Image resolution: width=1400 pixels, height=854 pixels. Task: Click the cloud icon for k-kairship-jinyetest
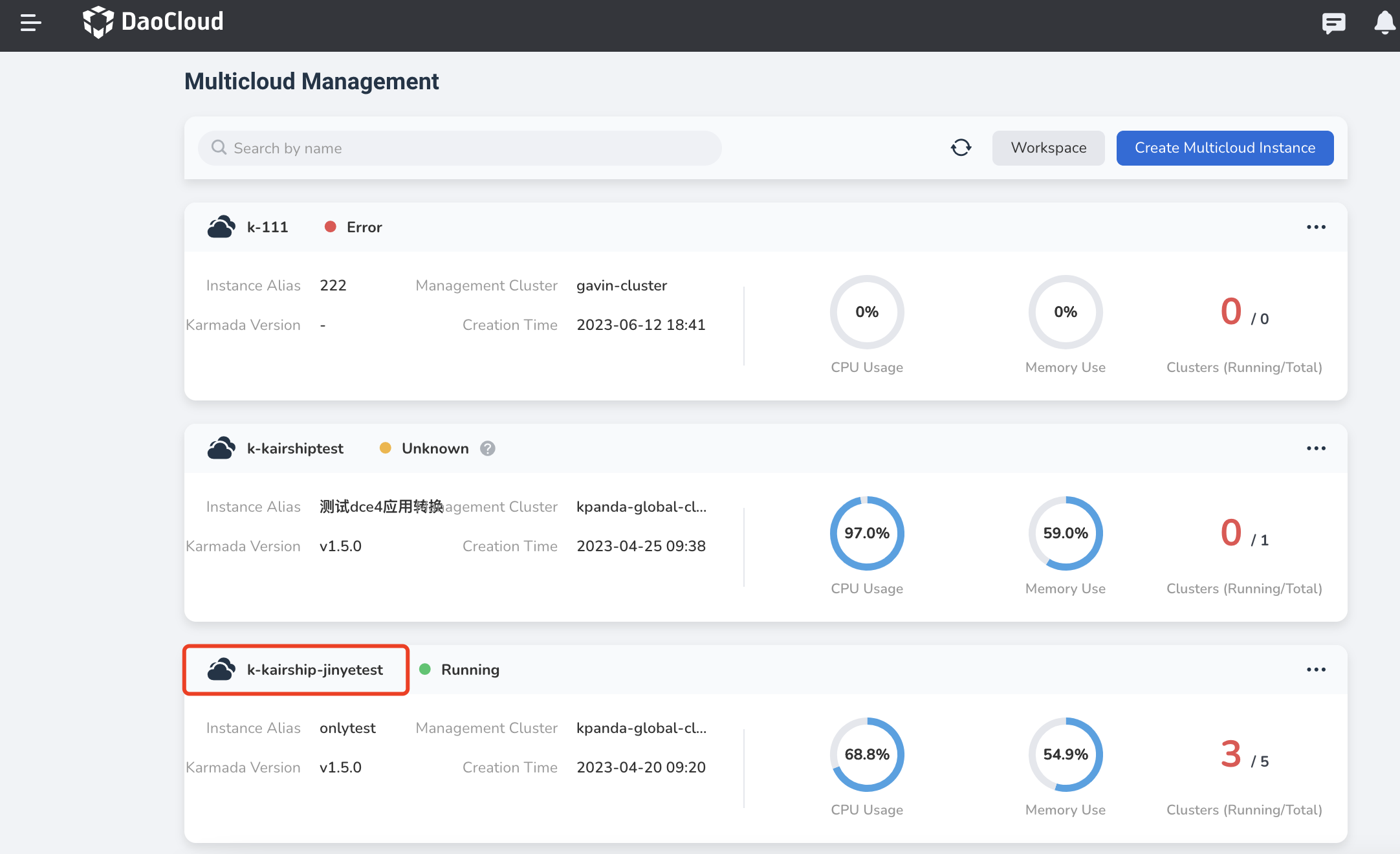point(221,670)
